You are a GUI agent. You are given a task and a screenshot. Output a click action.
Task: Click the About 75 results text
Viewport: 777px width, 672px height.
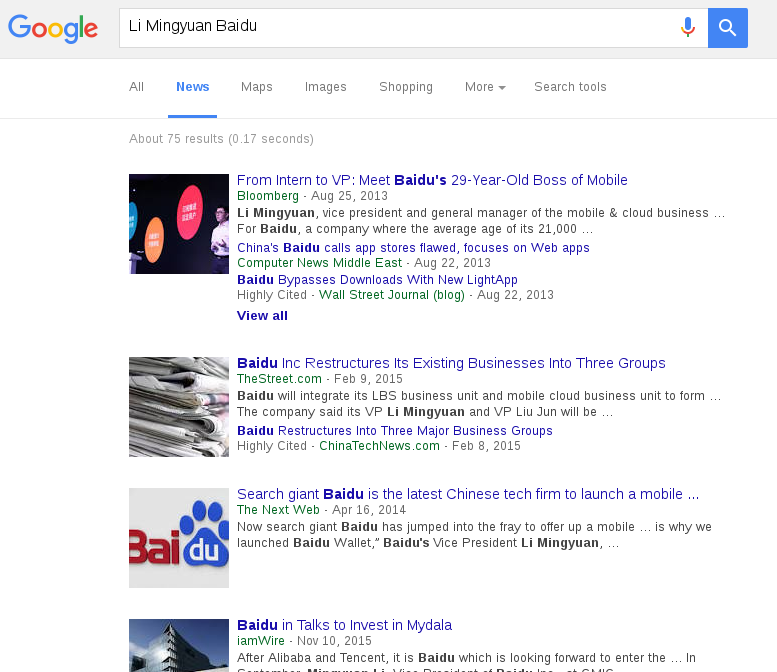(x=222, y=139)
